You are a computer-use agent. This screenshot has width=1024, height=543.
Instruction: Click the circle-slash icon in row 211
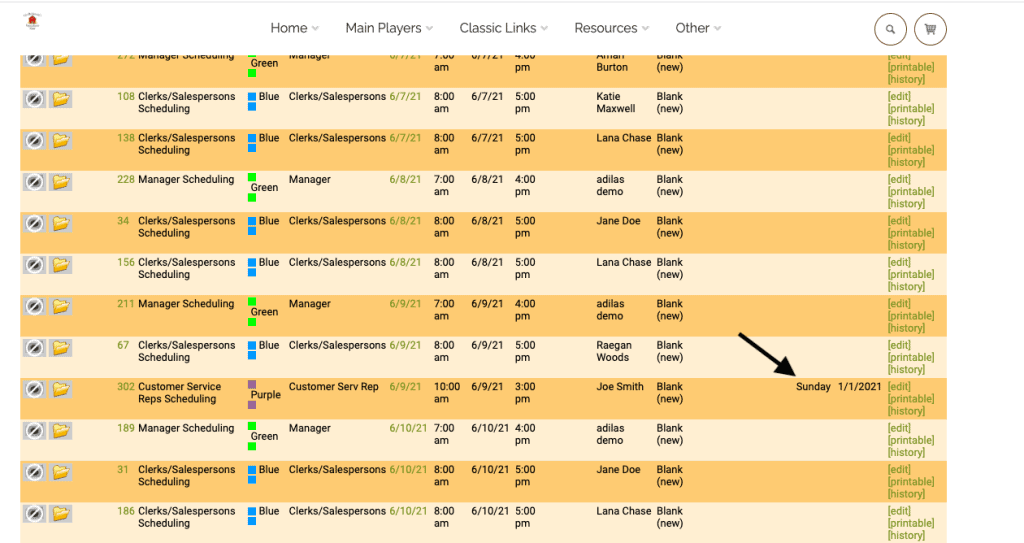tap(35, 306)
